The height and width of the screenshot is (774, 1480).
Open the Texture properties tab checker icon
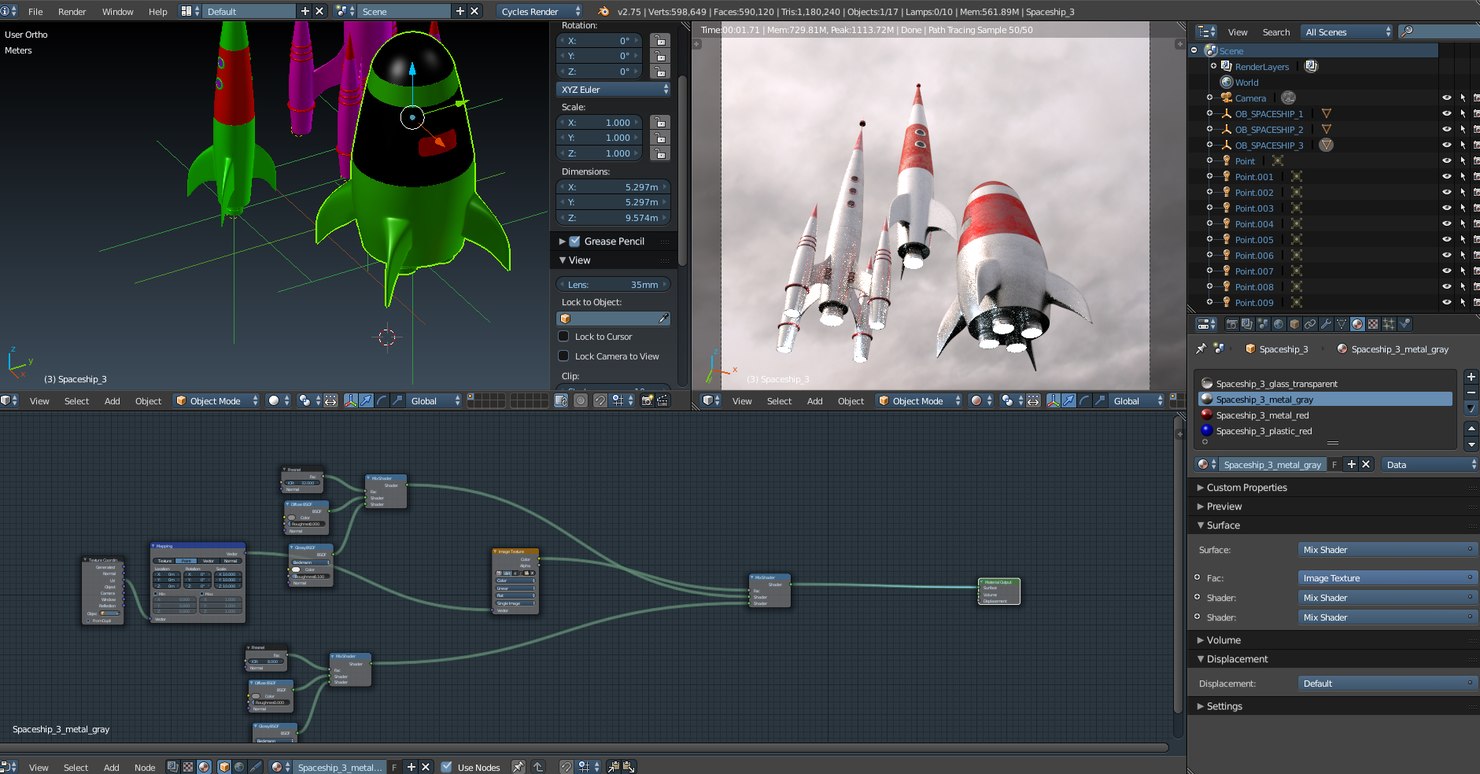[x=1373, y=324]
